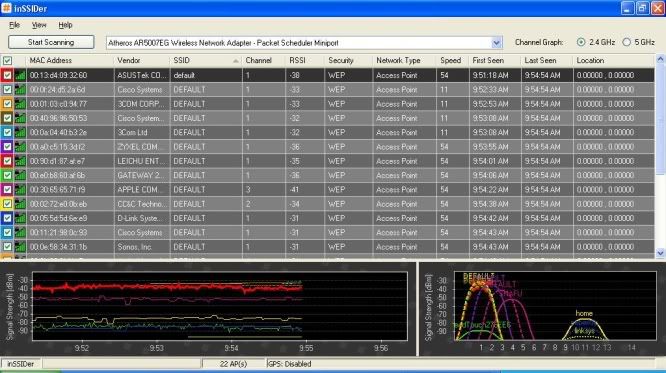The height and width of the screenshot is (373, 666).
Task: Click the 'GPS: Disabled' status bar entry
Action: point(290,364)
